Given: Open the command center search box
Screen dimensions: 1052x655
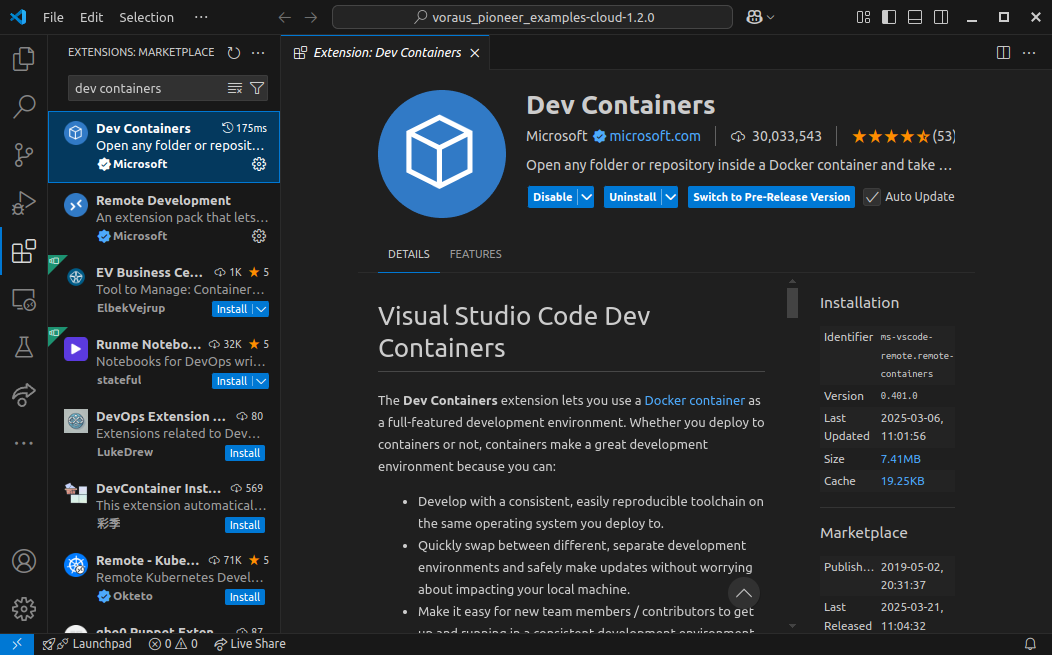Looking at the screenshot, I should pyautogui.click(x=532, y=17).
